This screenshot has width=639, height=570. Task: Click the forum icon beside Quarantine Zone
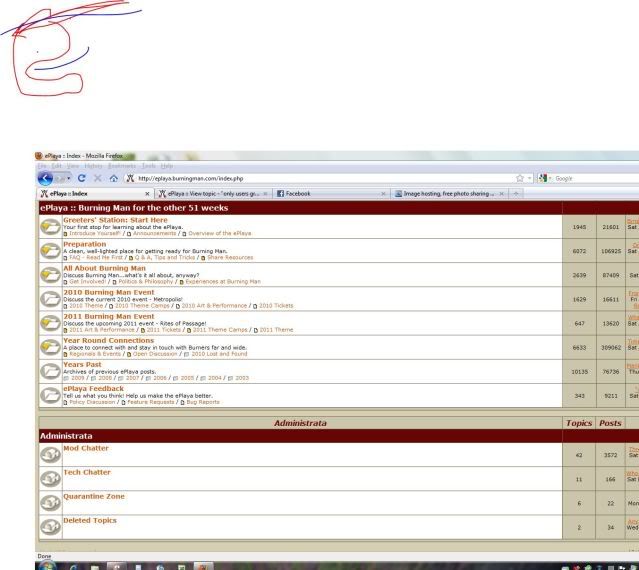(x=50, y=503)
